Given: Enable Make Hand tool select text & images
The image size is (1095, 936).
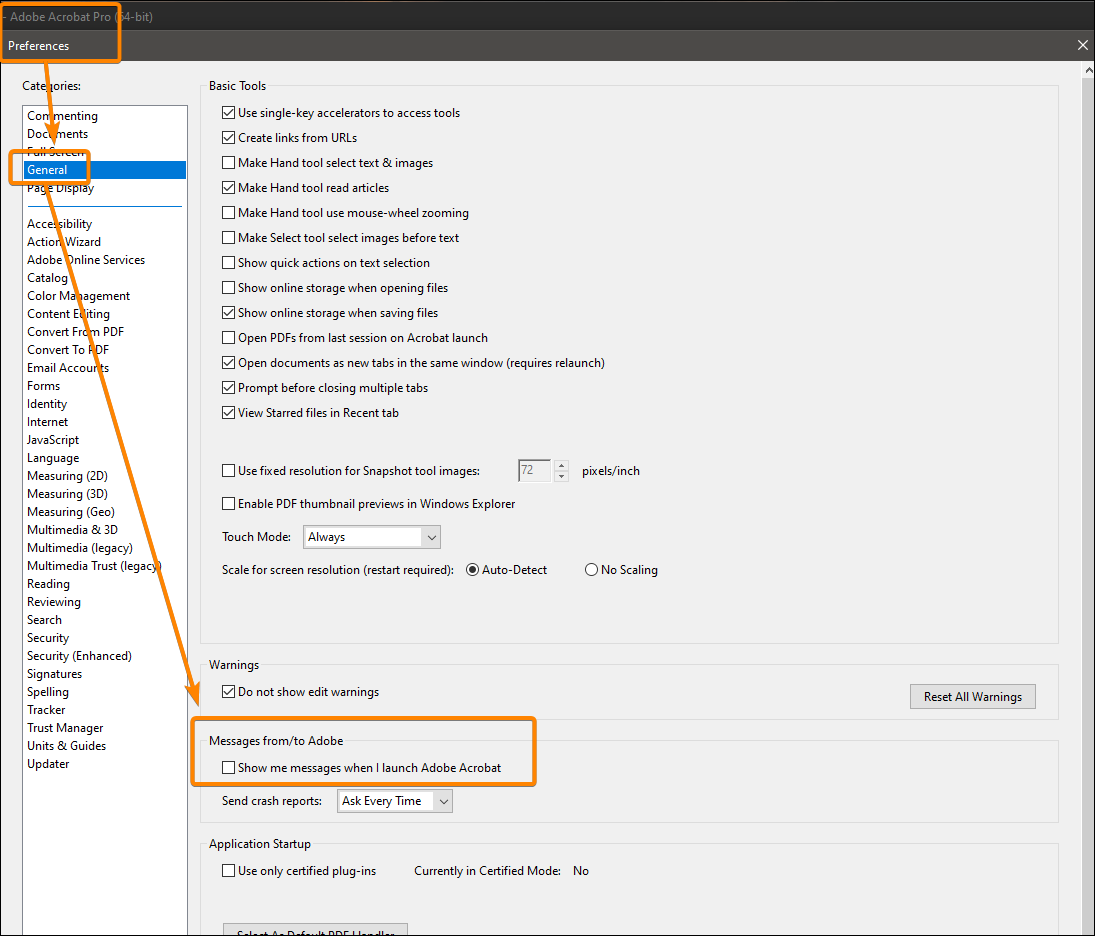Looking at the screenshot, I should pyautogui.click(x=228, y=162).
